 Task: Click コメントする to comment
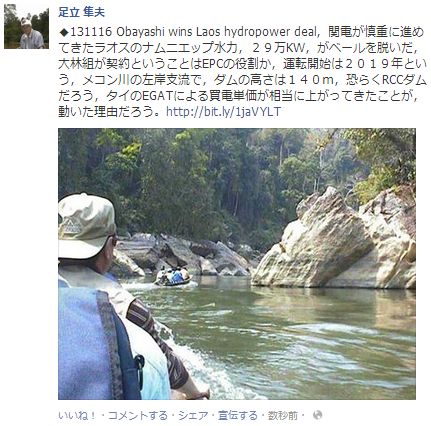pyautogui.click(x=138, y=416)
